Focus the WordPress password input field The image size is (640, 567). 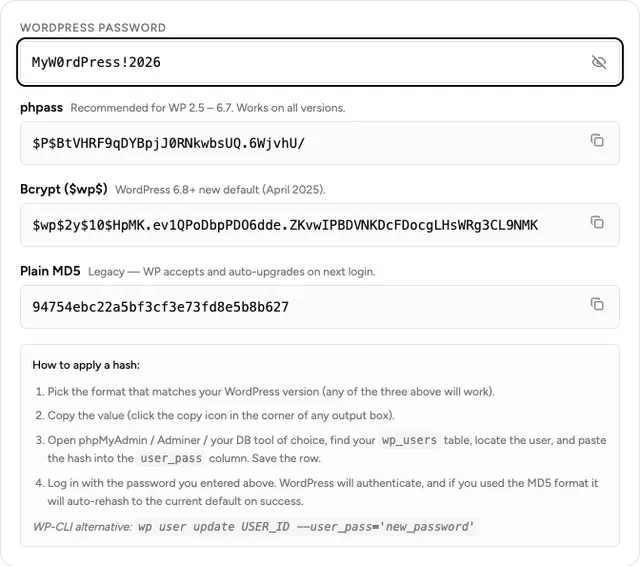click(320, 62)
